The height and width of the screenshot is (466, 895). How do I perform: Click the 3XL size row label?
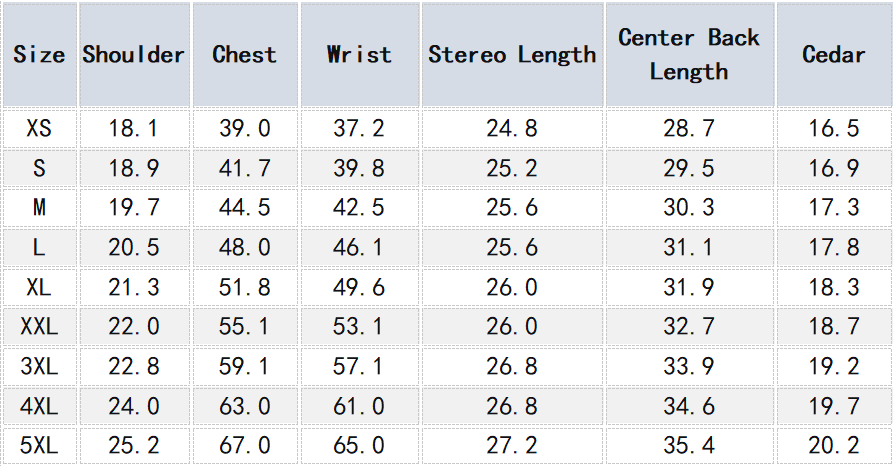[39, 367]
